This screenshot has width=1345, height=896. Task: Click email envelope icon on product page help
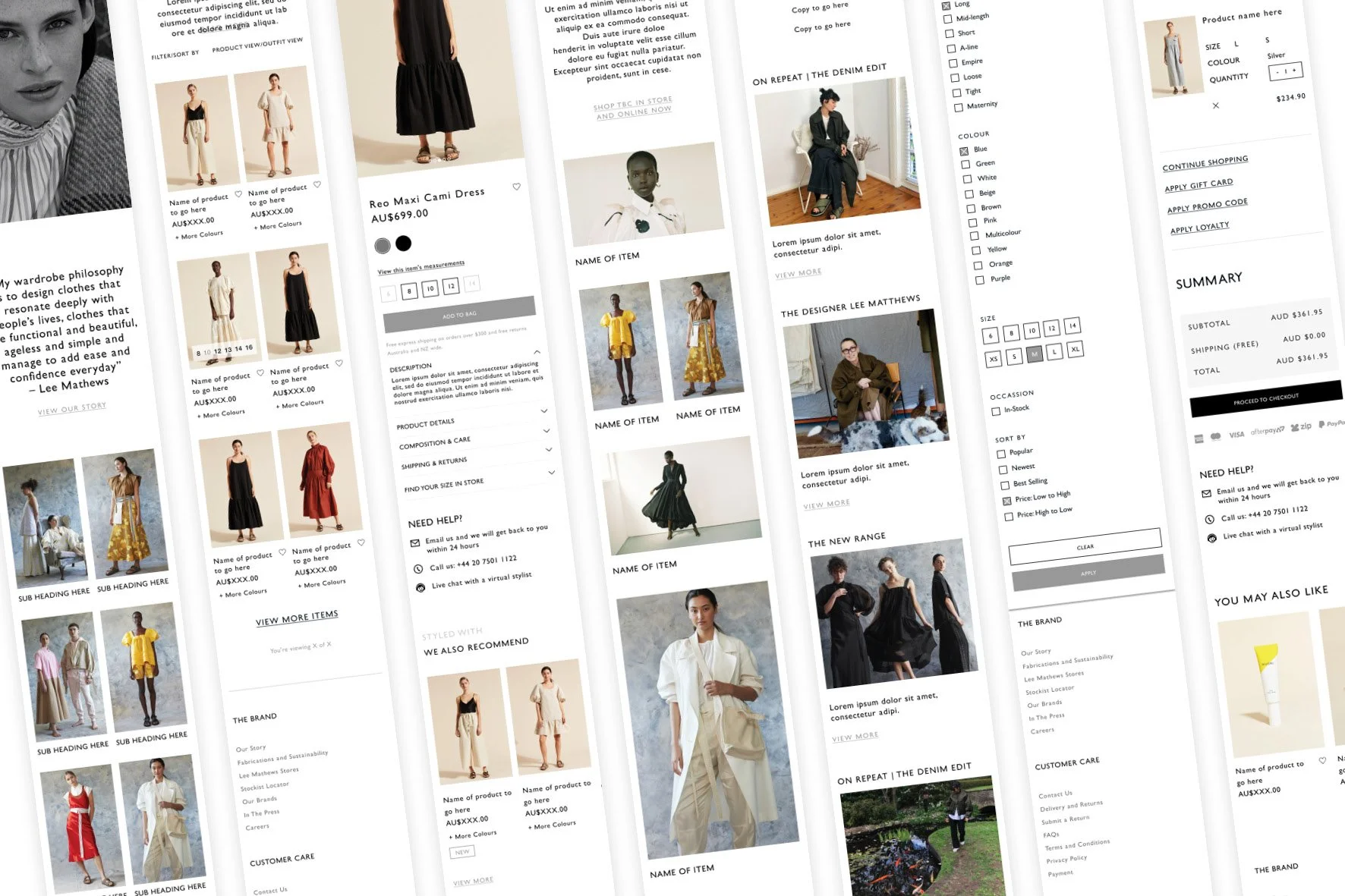coord(415,543)
